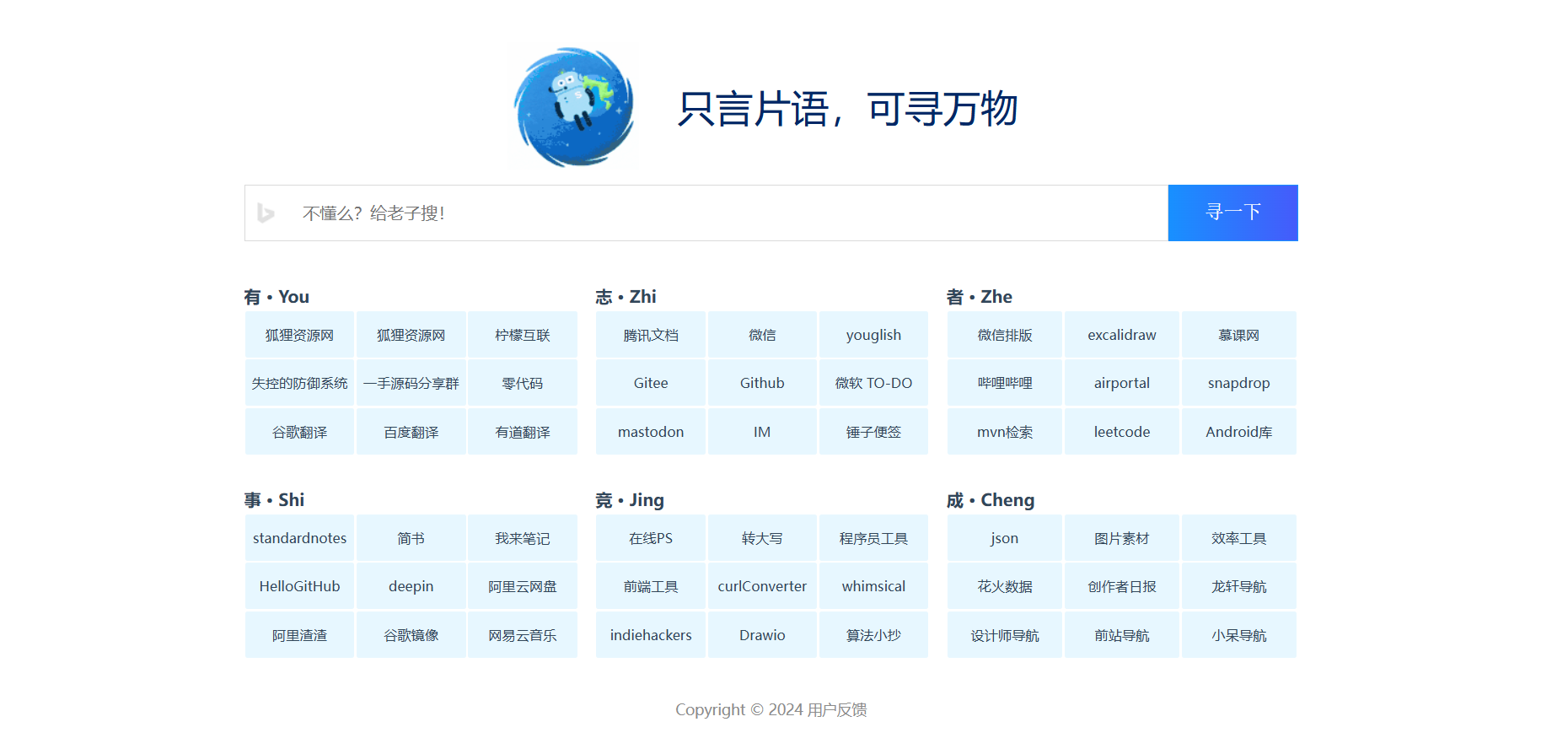Open the 有道翻译 link
Screen dimensions: 1568x738
click(x=523, y=432)
